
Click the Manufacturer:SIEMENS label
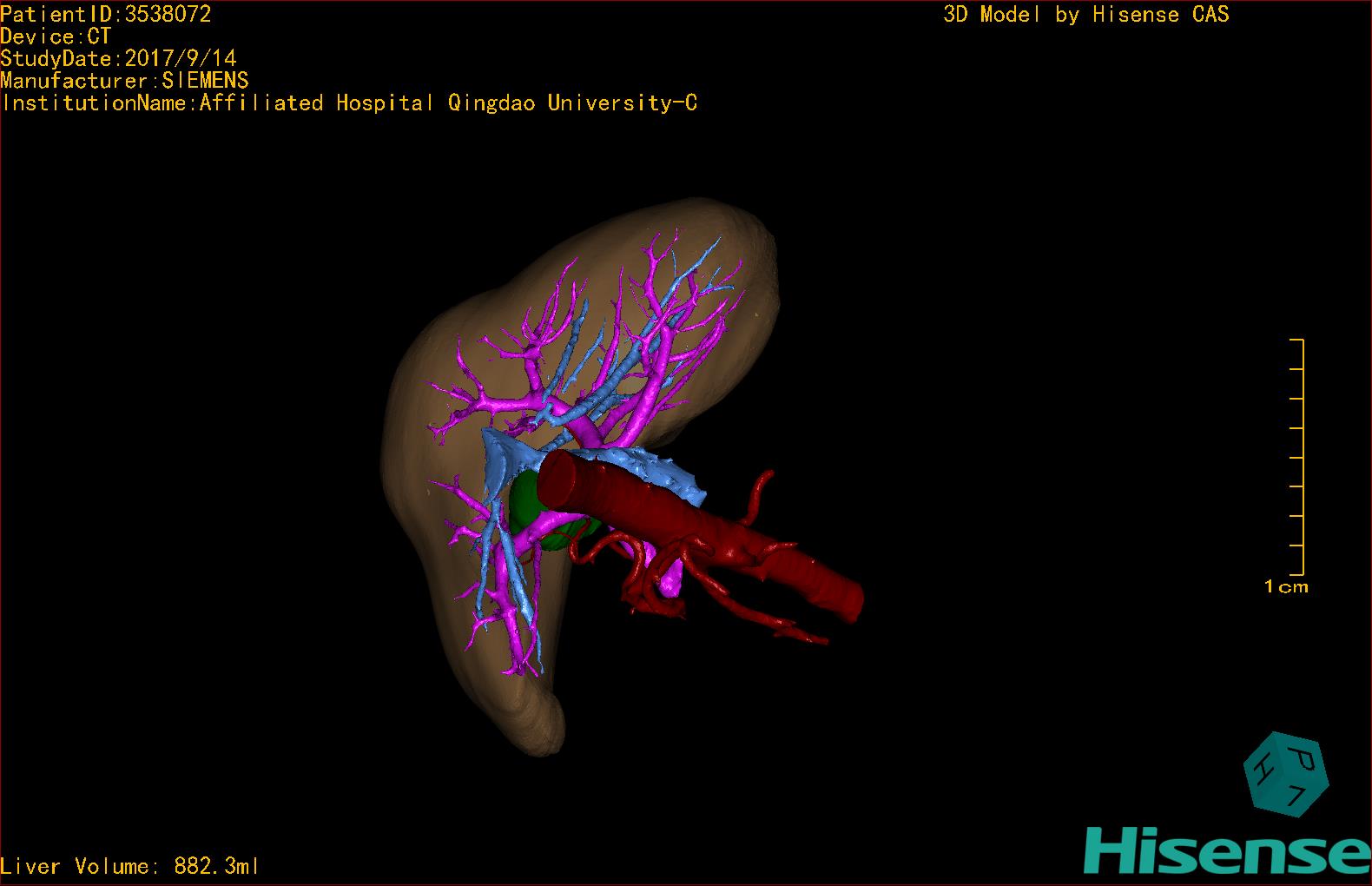[124, 81]
